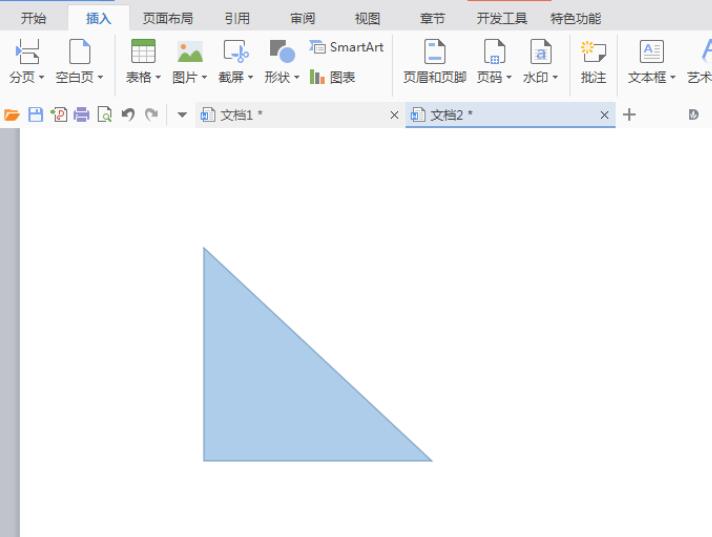
Task: Insert a Comment (批注)
Action: (593, 61)
